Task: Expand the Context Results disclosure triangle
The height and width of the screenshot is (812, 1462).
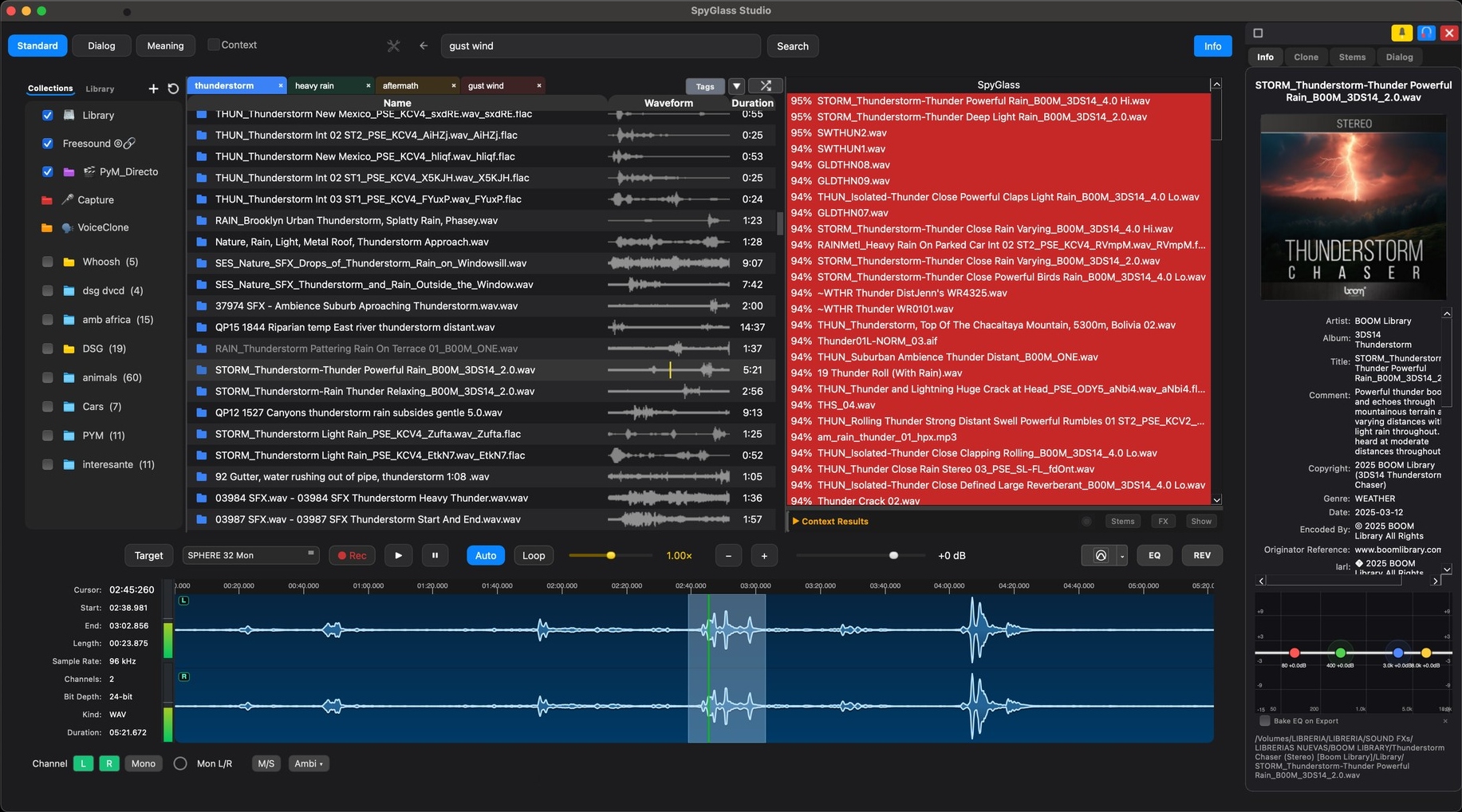Action: coord(795,522)
